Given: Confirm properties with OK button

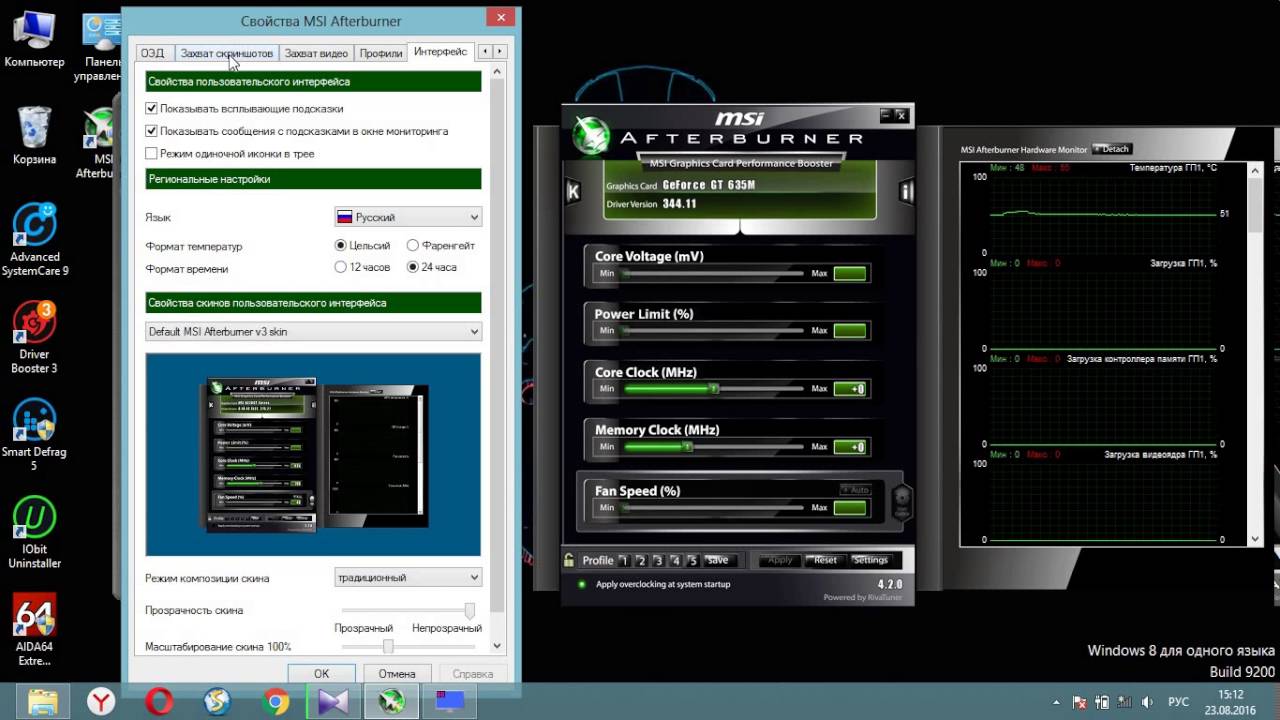Looking at the screenshot, I should 321,673.
